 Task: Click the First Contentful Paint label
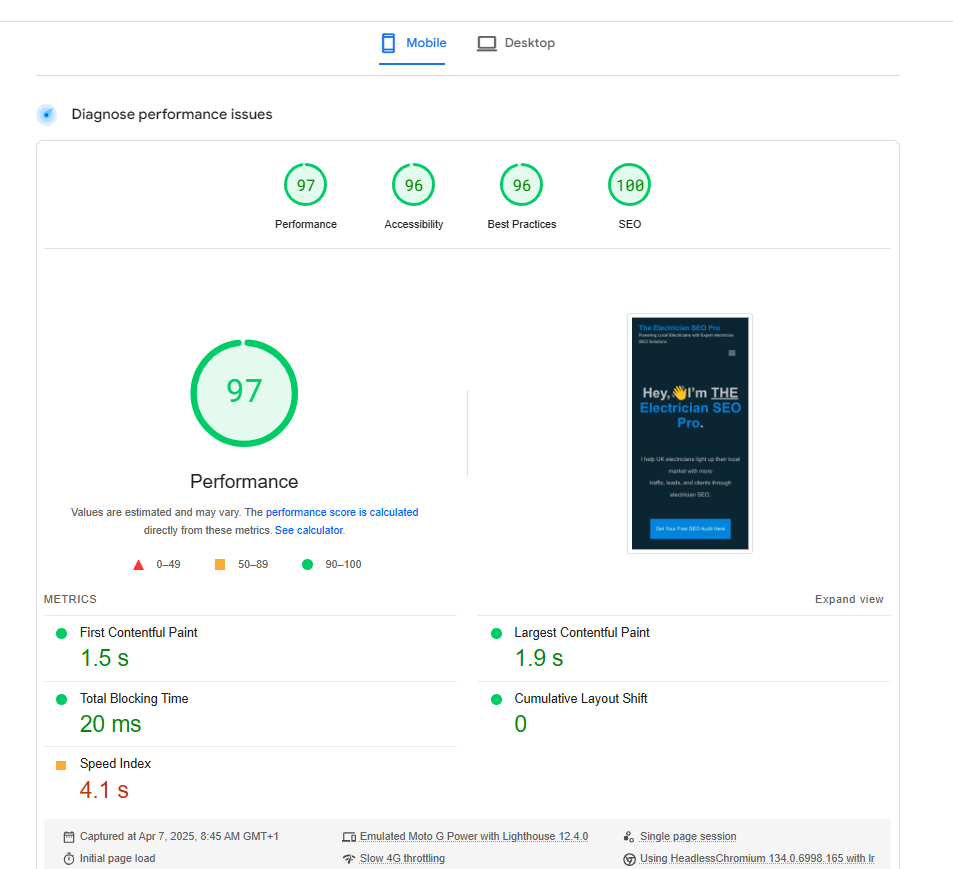point(139,633)
